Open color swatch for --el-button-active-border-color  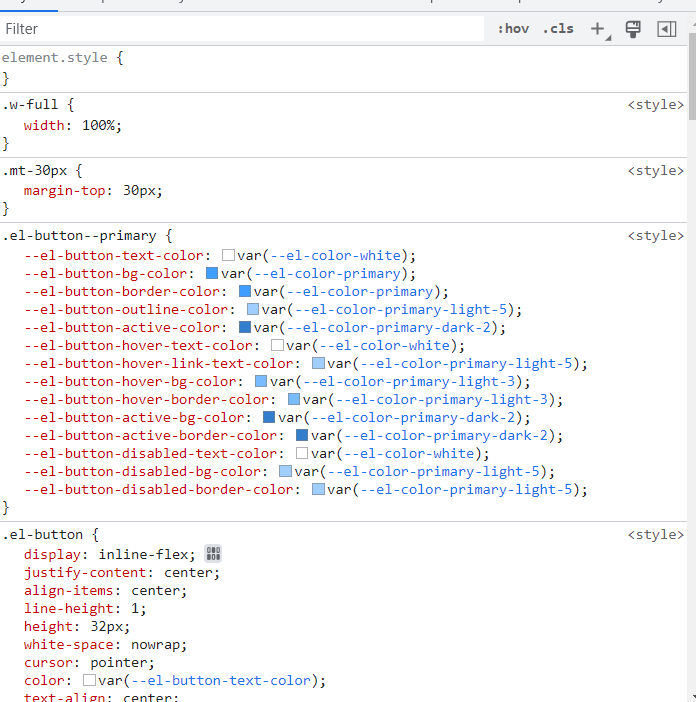[x=302, y=435]
